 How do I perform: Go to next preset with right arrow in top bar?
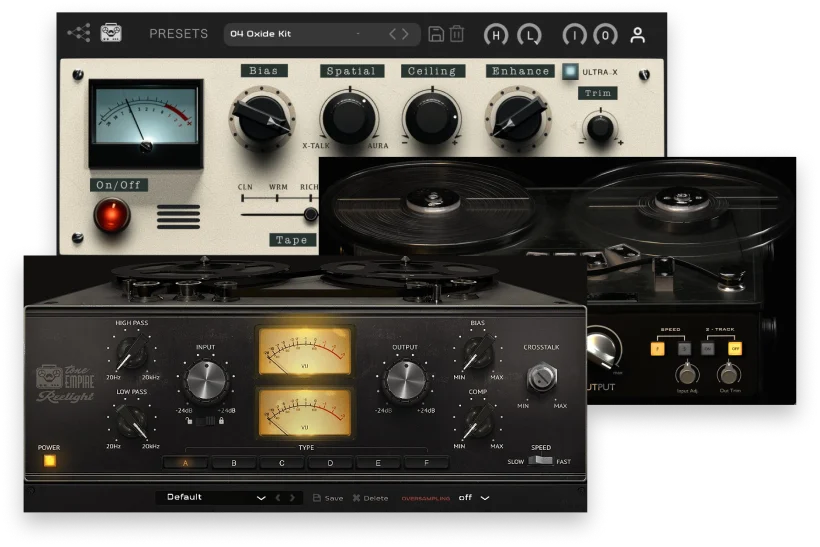click(x=405, y=35)
